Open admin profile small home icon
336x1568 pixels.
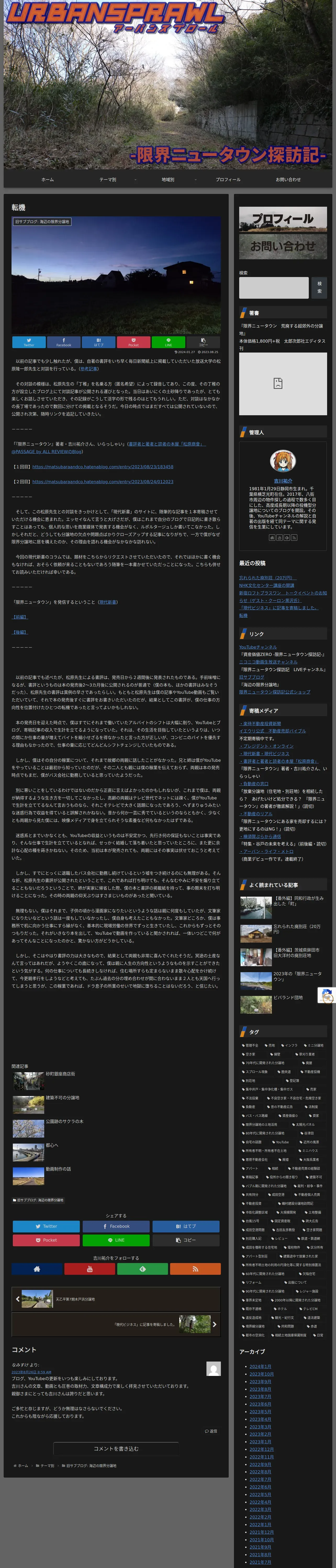[x=272, y=538]
